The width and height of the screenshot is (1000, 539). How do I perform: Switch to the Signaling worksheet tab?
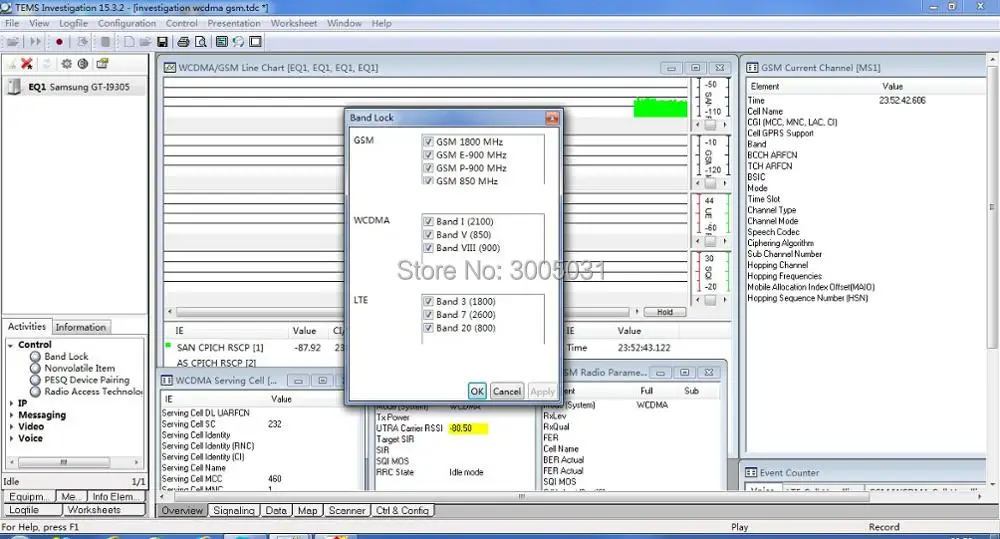point(233,510)
